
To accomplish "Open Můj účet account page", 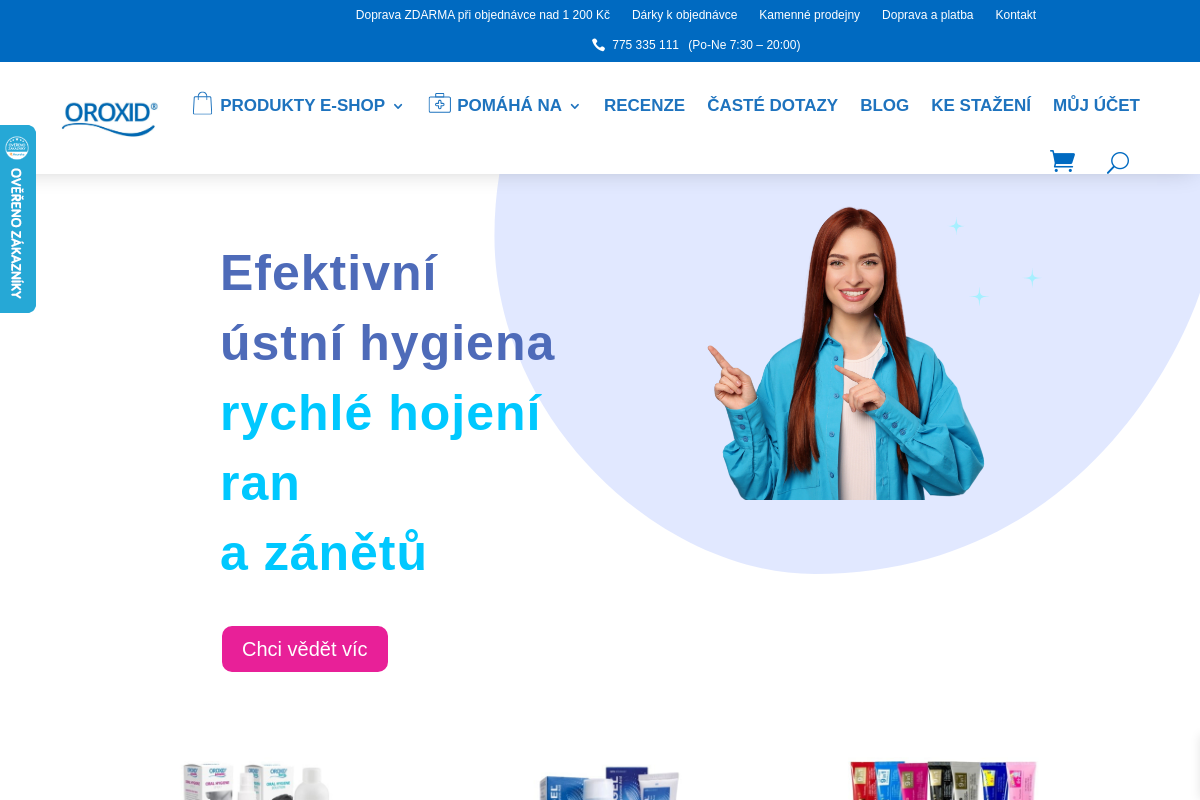I will click(x=1095, y=105).
